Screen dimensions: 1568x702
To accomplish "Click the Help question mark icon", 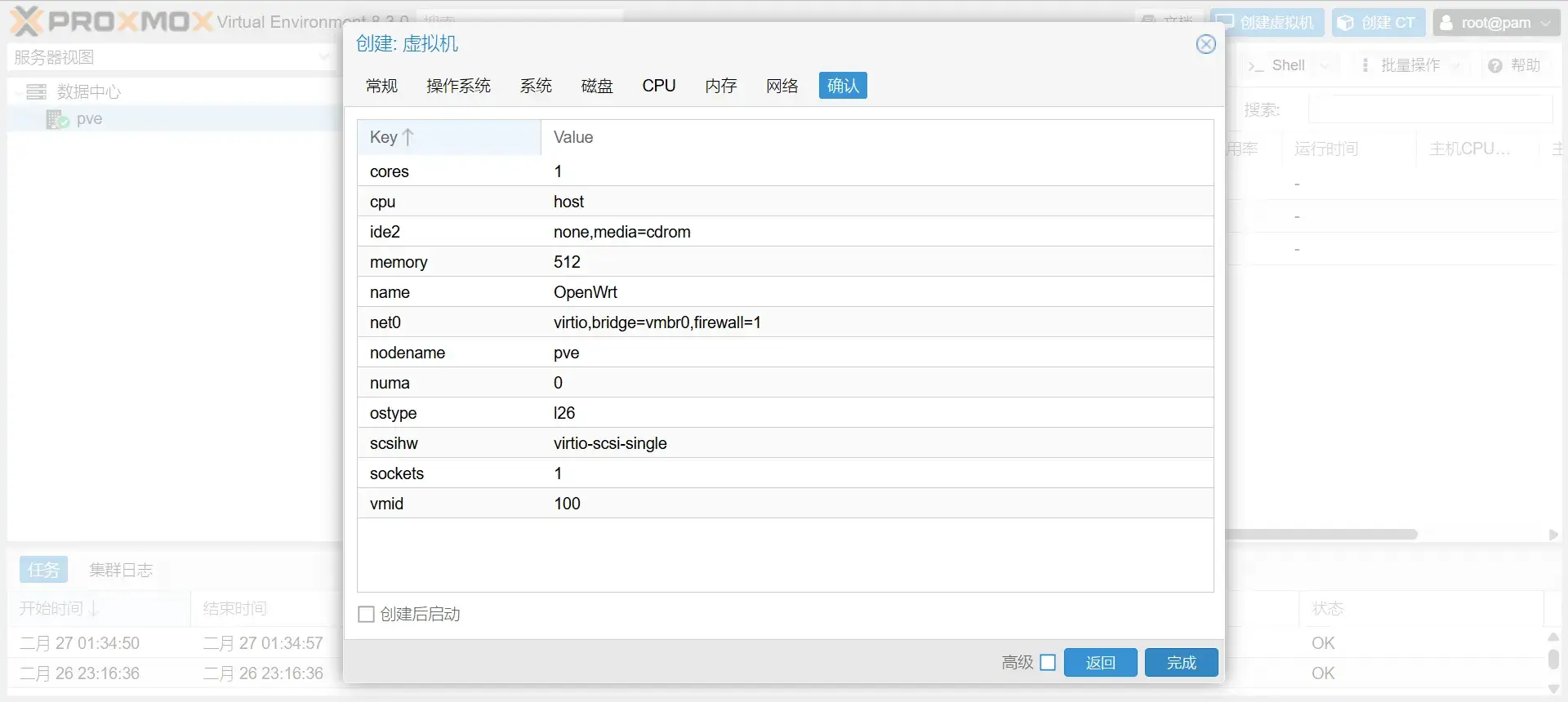I will [x=1494, y=65].
